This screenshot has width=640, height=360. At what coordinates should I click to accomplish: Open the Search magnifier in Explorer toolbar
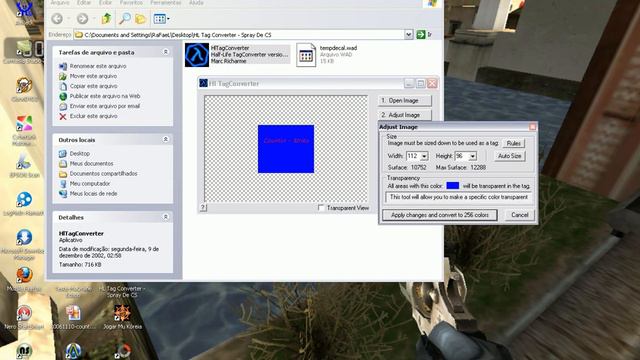pos(124,18)
